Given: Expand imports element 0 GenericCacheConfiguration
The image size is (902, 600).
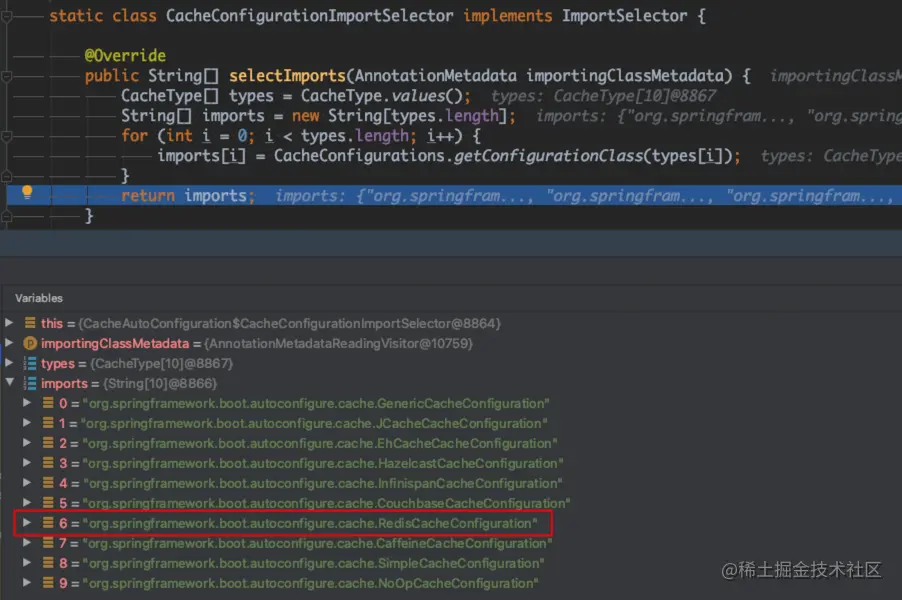Looking at the screenshot, I should [x=26, y=403].
